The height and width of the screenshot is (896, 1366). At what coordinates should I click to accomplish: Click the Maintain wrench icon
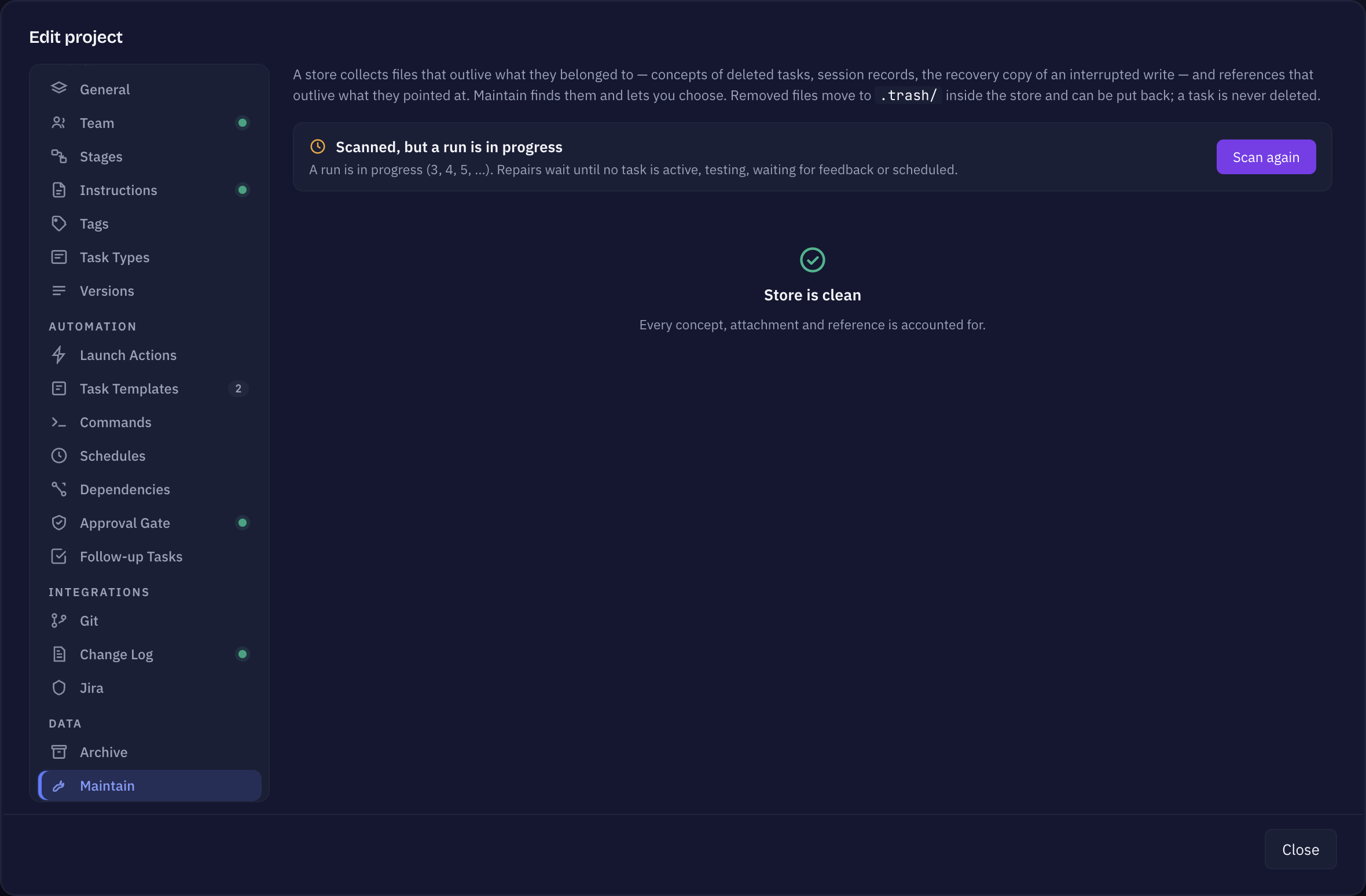coord(58,785)
